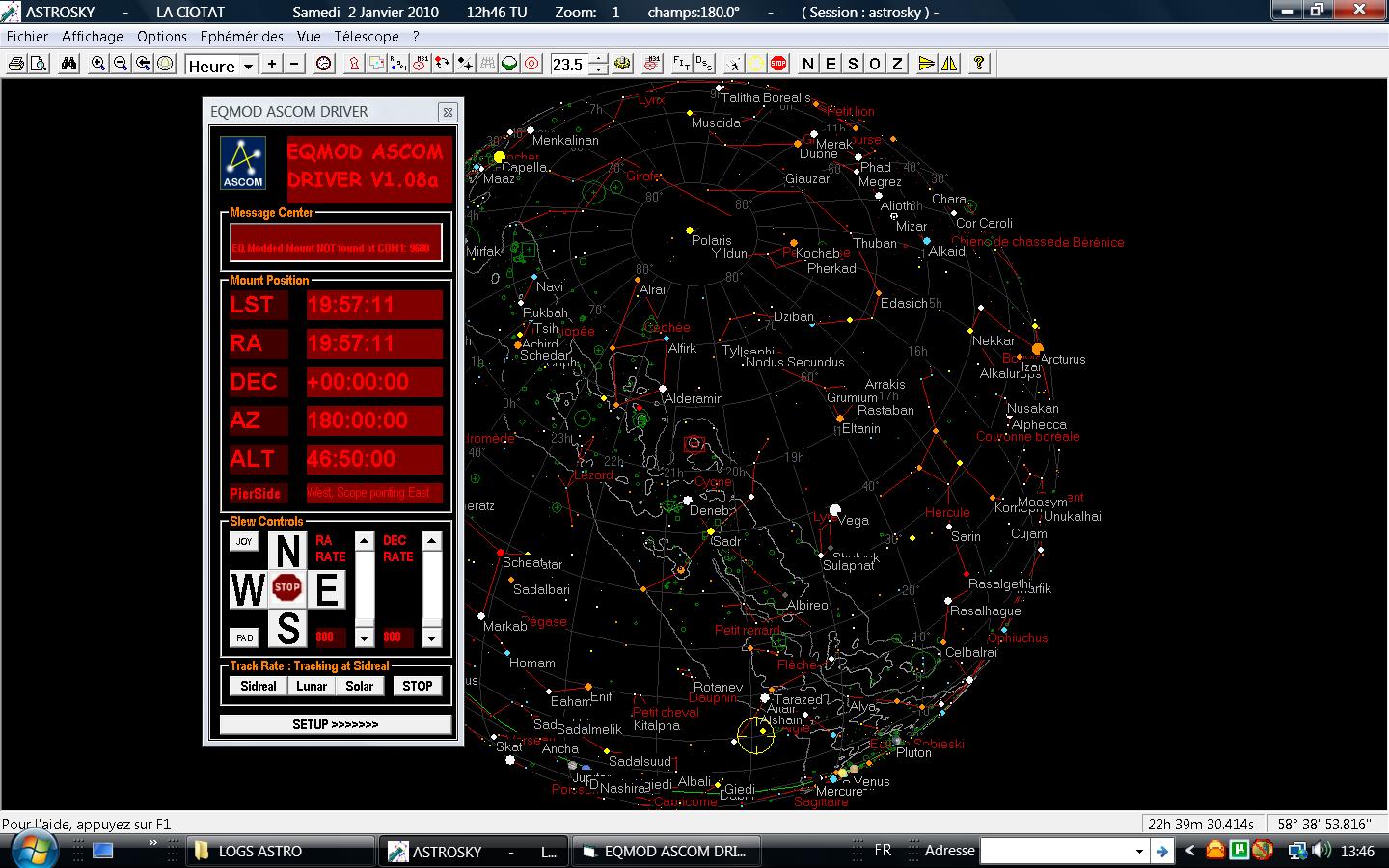Slew south with EQMOD S button
Screen dimensions: 1389x868
(x=287, y=628)
